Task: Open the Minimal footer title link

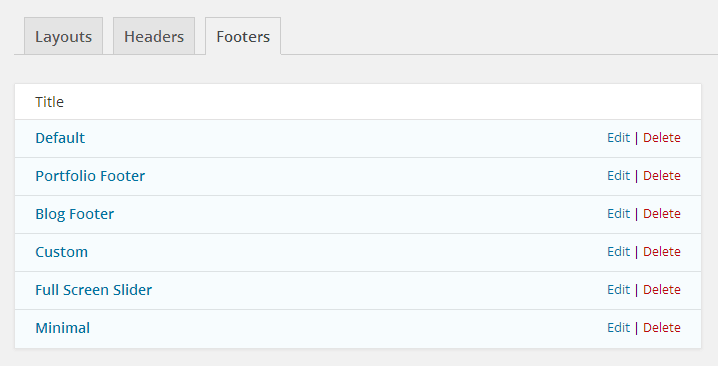Action: click(62, 328)
